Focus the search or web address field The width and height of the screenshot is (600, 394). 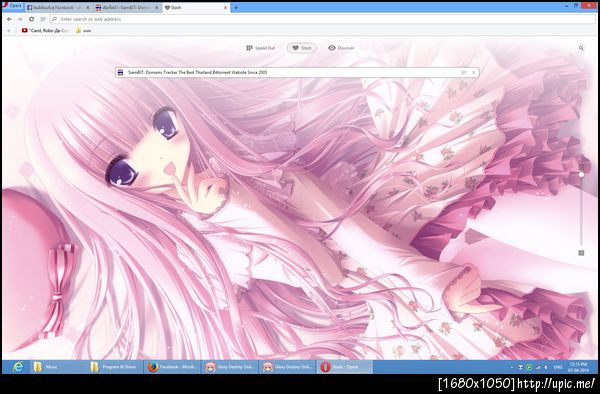[x=323, y=19]
